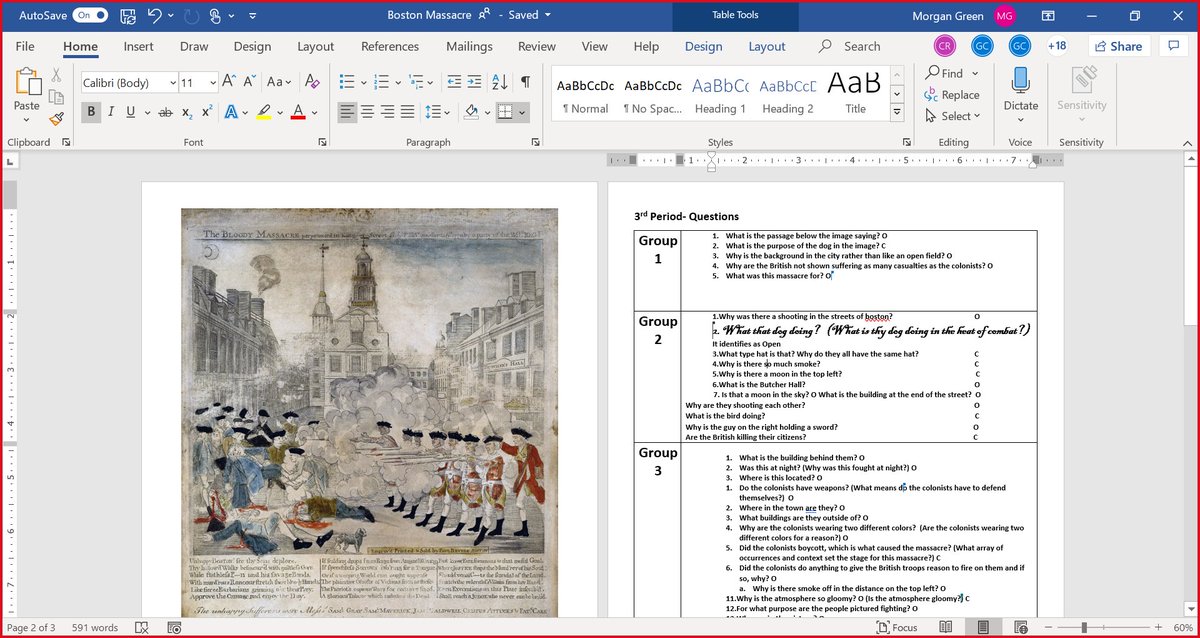1200x638 pixels.
Task: Undo the last action
Action: pyautogui.click(x=155, y=16)
